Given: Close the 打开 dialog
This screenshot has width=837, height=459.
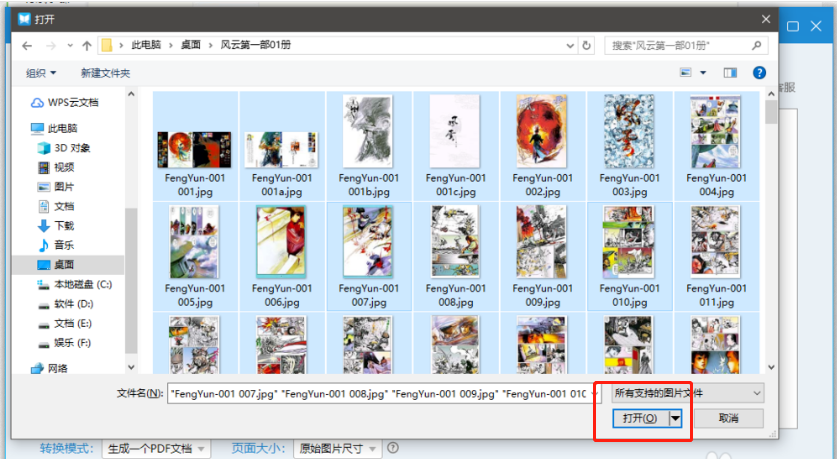Looking at the screenshot, I should pyautogui.click(x=766, y=19).
